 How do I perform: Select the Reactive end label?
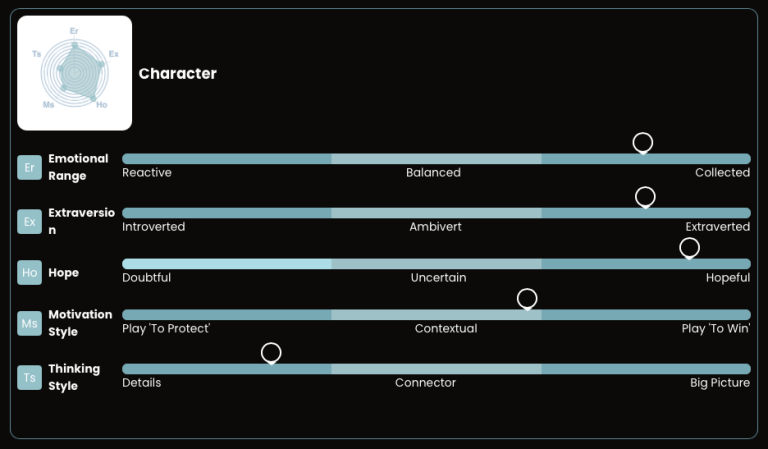point(147,173)
